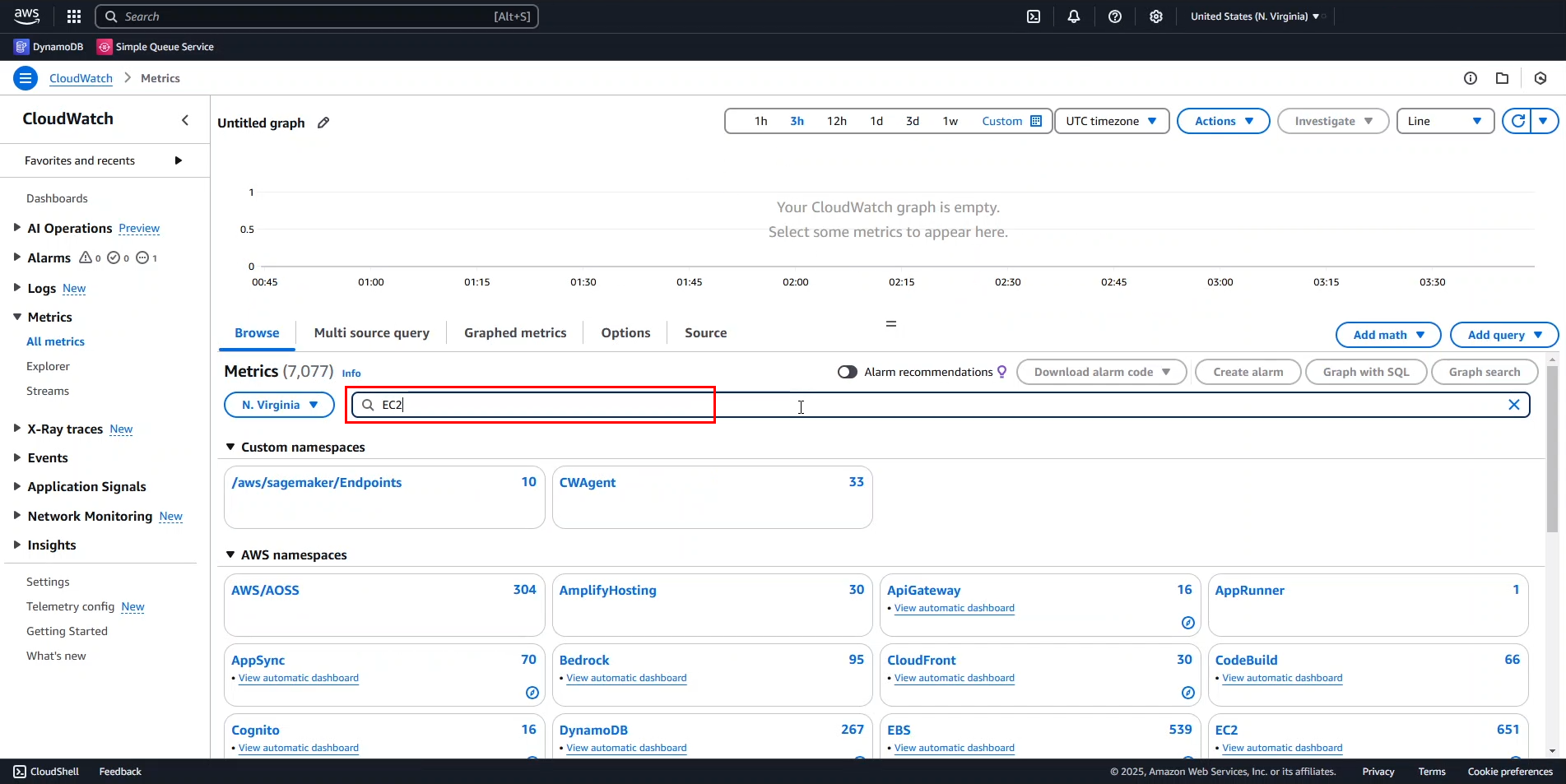Image resolution: width=1566 pixels, height=784 pixels.
Task: Open the hamburger navigation menu icon
Action: point(26,78)
